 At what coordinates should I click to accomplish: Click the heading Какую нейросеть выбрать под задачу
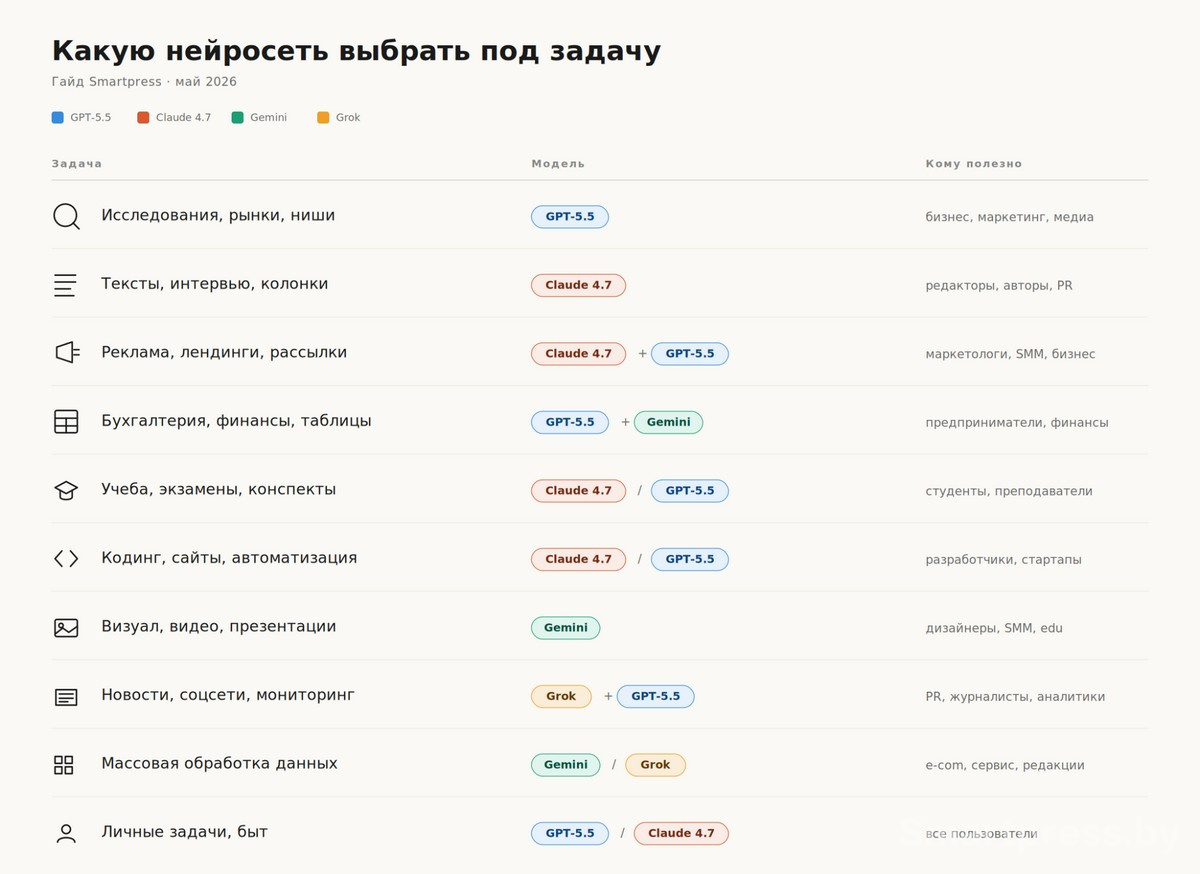(356, 51)
